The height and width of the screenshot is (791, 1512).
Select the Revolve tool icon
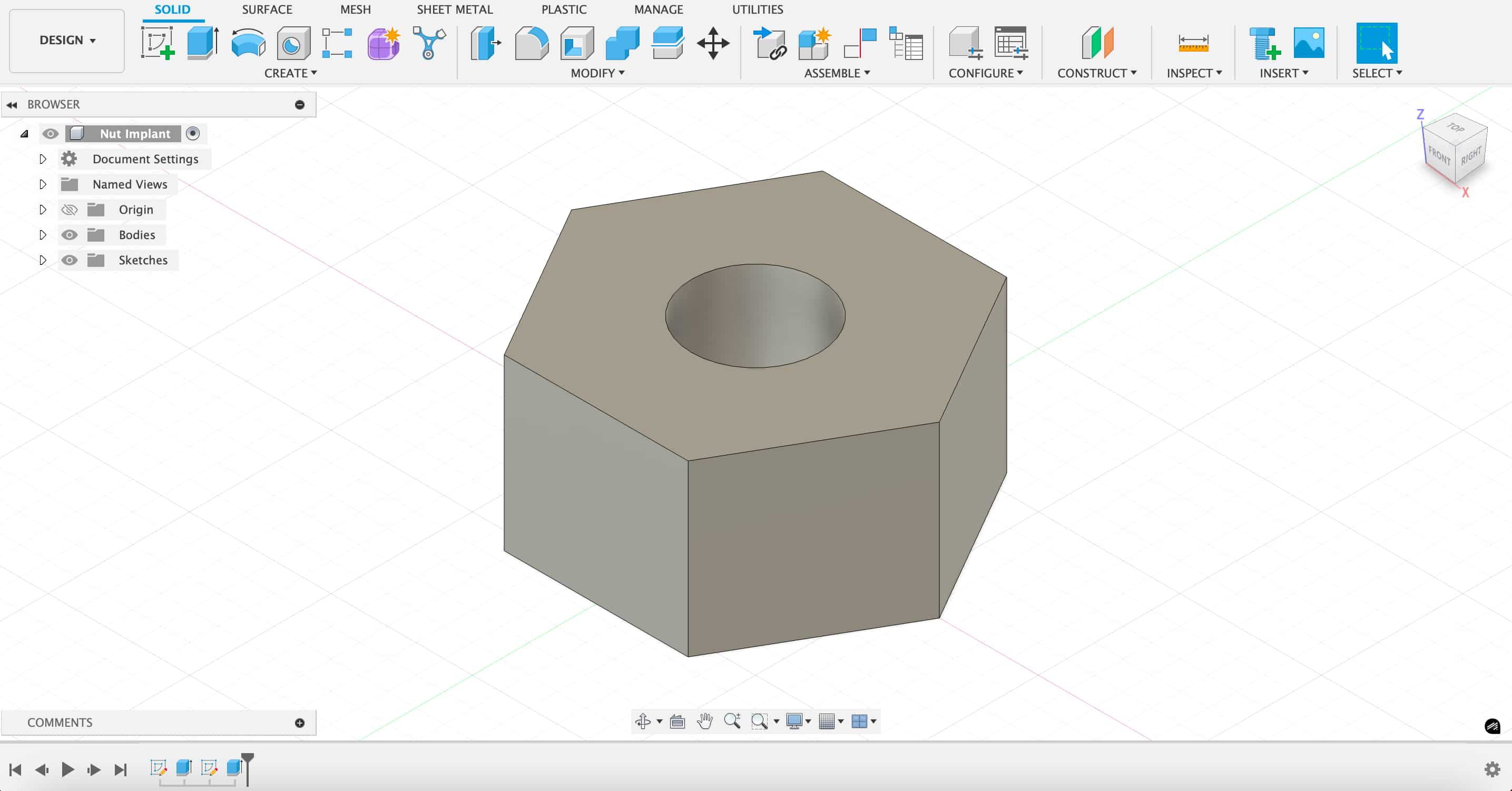(248, 43)
